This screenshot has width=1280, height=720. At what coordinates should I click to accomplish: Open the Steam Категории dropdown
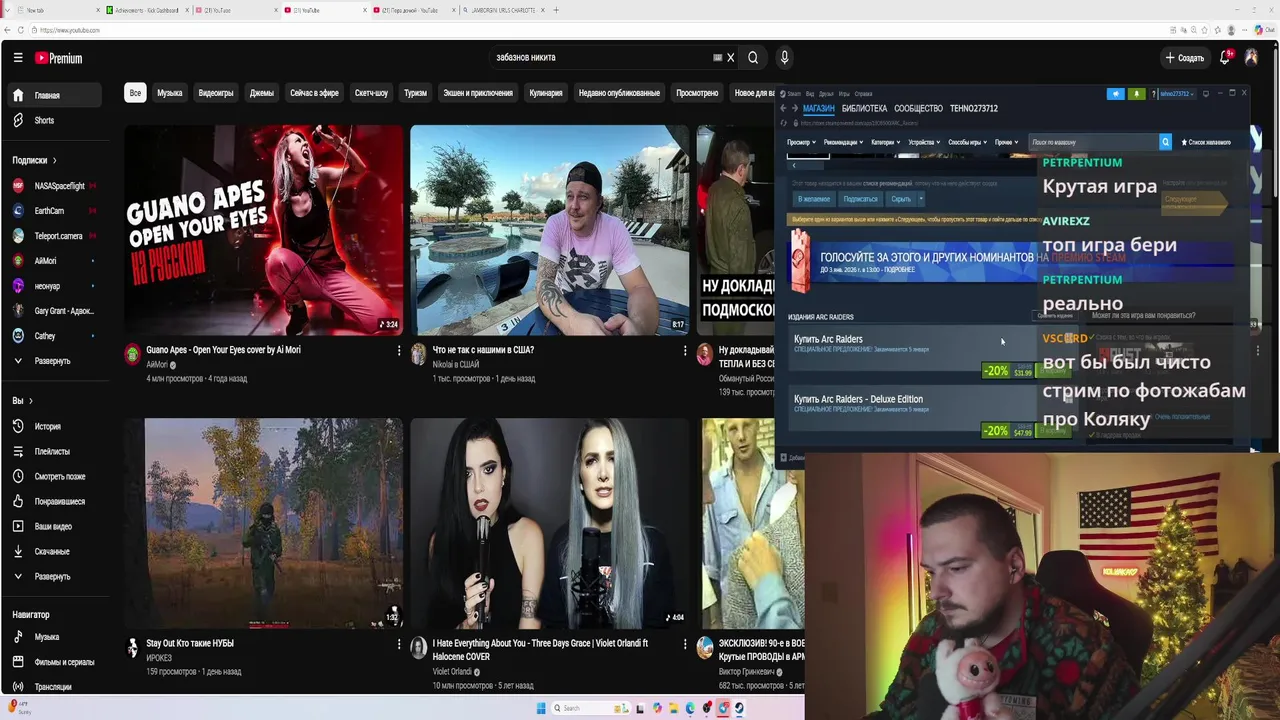tap(885, 142)
